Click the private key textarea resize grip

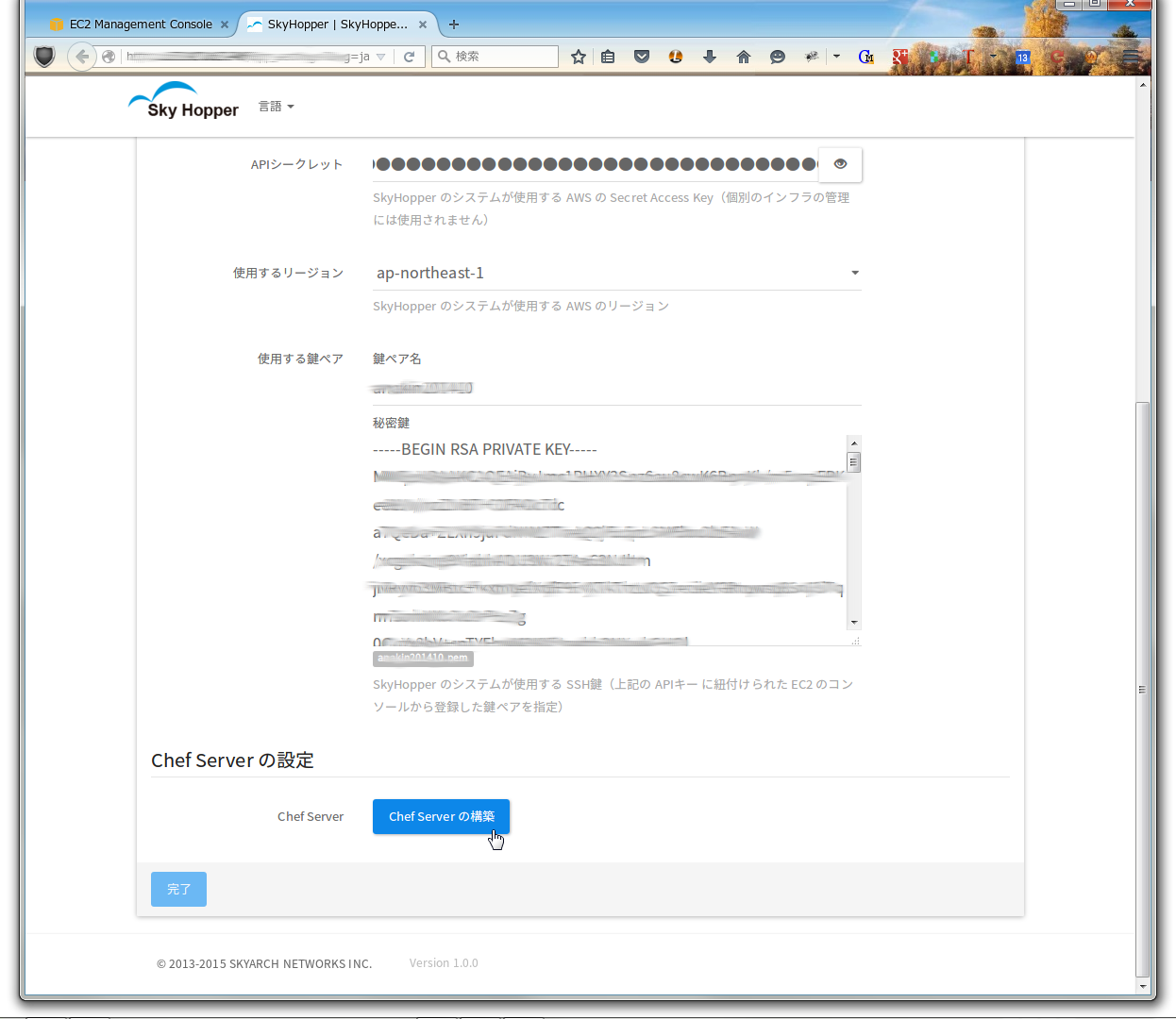tap(855, 641)
